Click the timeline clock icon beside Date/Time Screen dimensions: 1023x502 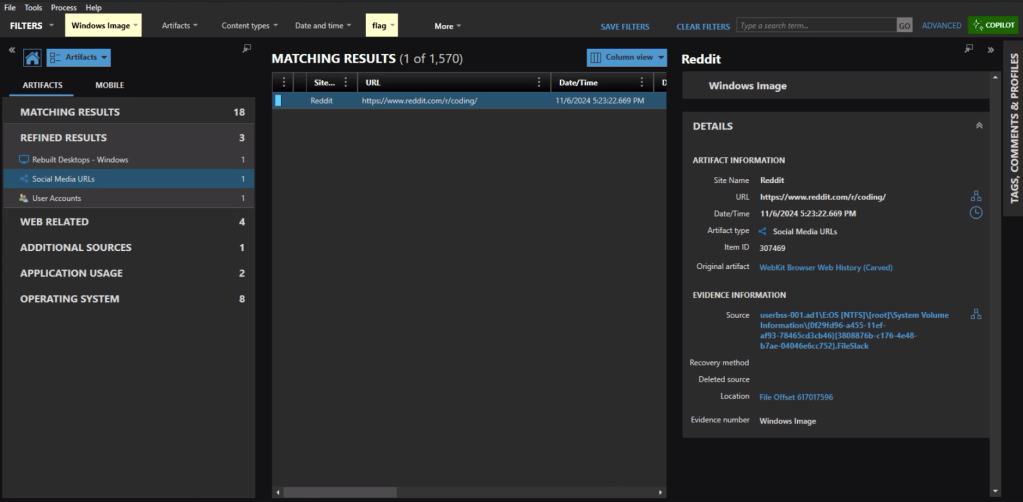click(x=976, y=213)
